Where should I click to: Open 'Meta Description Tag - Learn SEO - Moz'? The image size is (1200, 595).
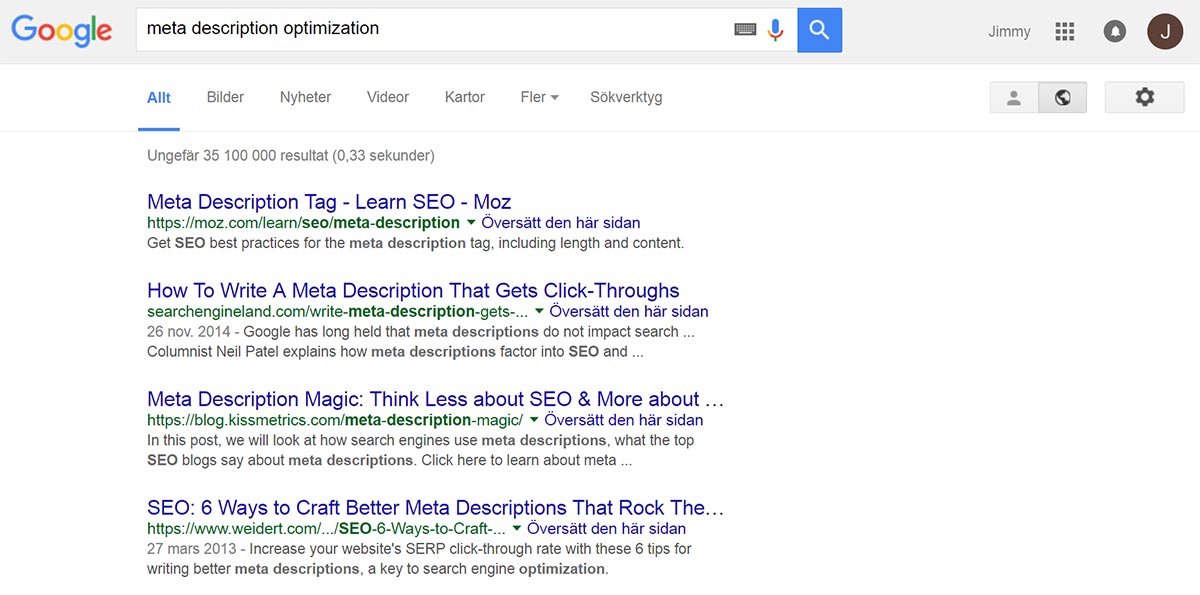(x=329, y=202)
